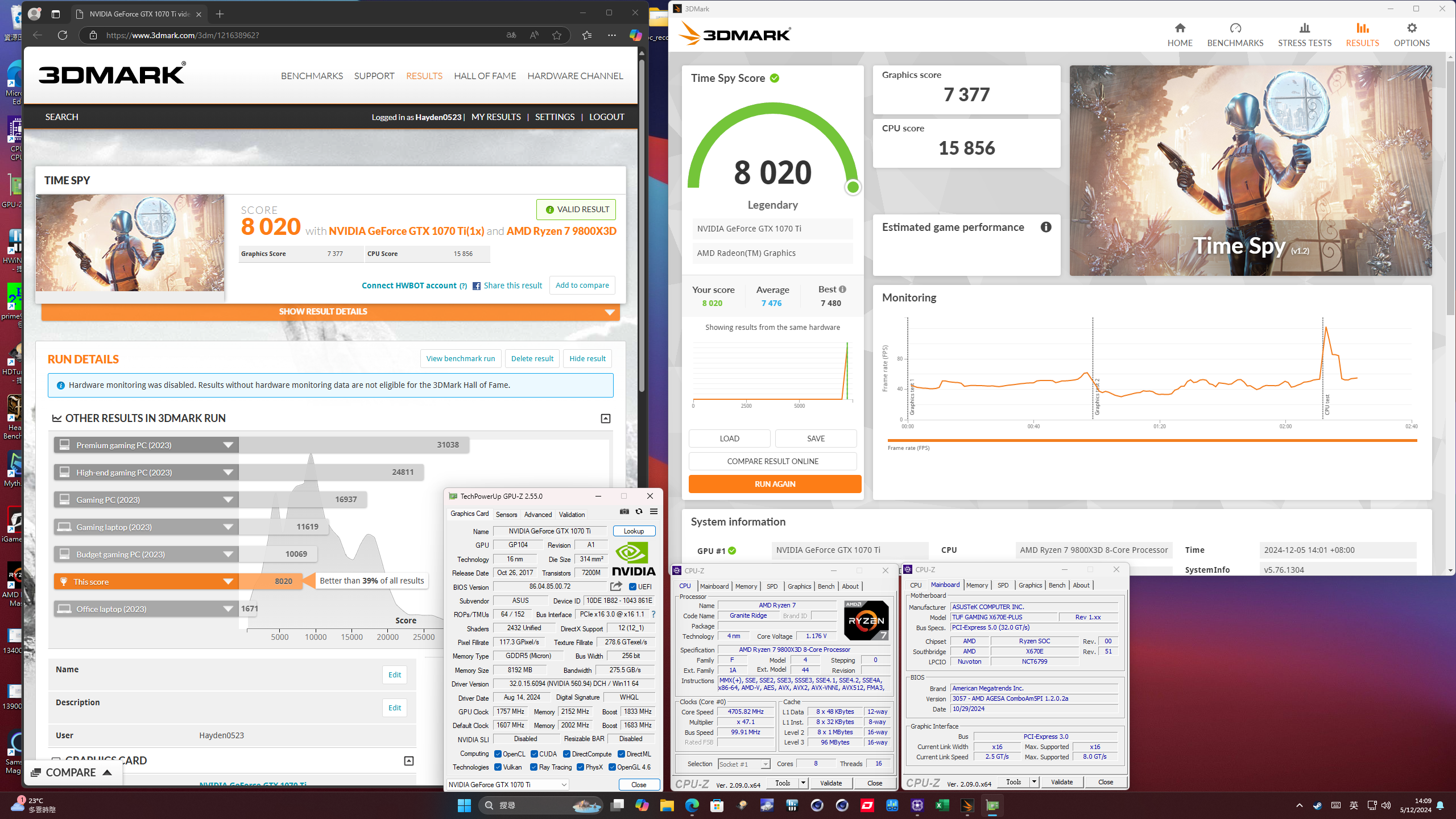Open Windows Start menu
This screenshot has width=1456, height=819.
pyautogui.click(x=464, y=805)
